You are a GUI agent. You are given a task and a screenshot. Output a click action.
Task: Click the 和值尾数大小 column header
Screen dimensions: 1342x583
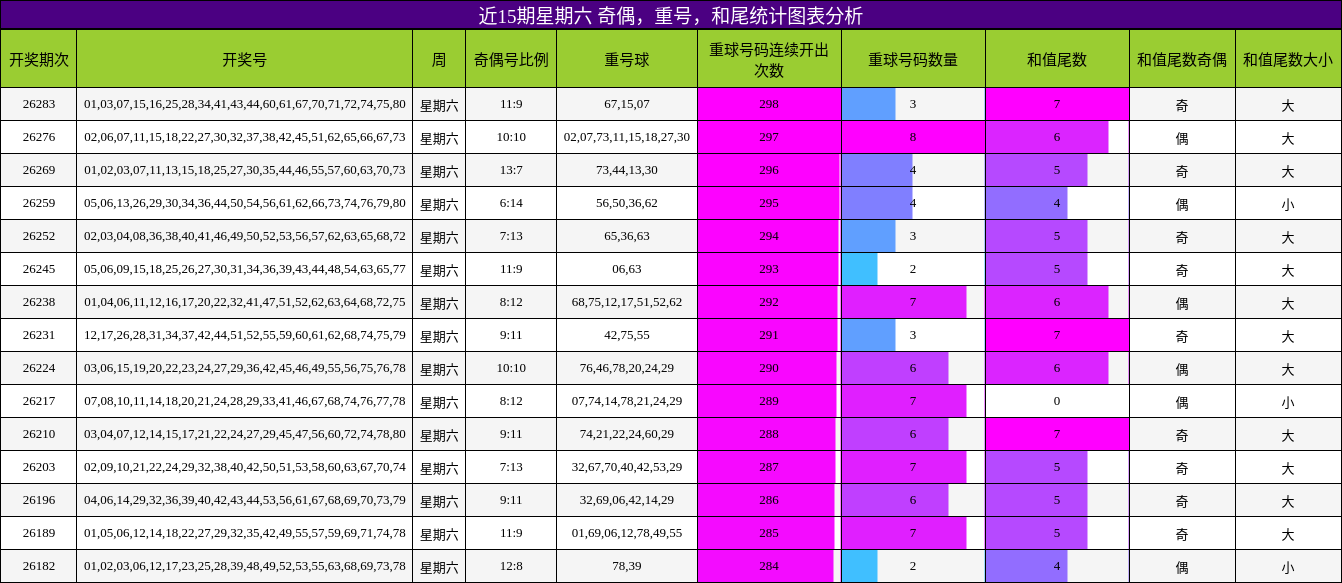coord(1288,59)
